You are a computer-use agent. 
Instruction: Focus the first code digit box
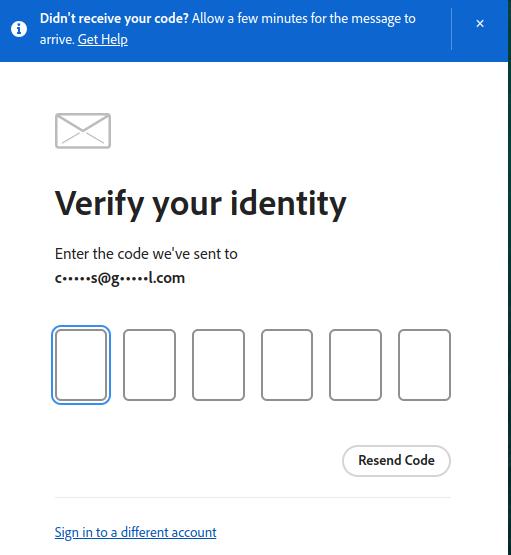(81, 365)
